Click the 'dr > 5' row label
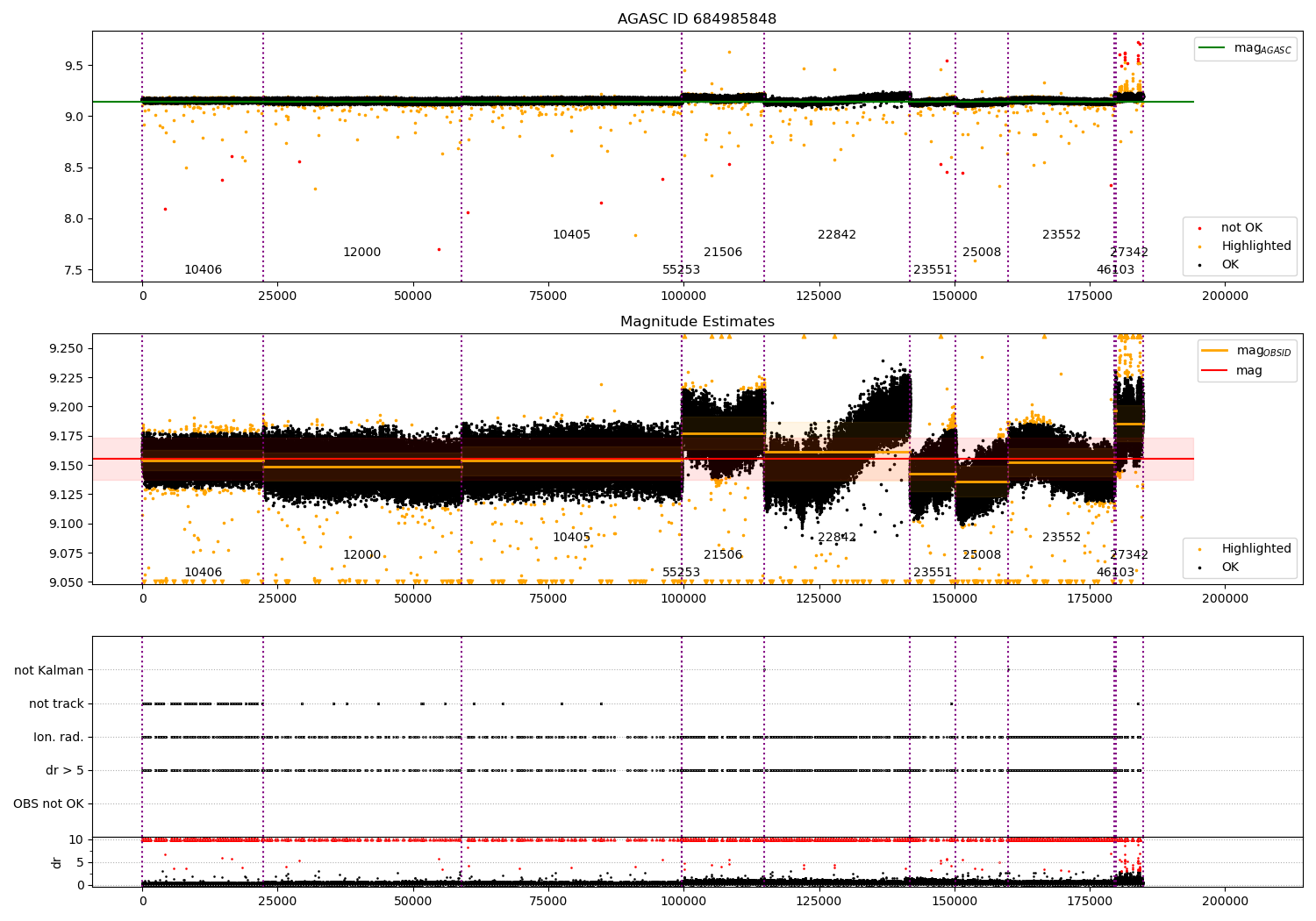The height and width of the screenshot is (921, 1316). tap(65, 770)
